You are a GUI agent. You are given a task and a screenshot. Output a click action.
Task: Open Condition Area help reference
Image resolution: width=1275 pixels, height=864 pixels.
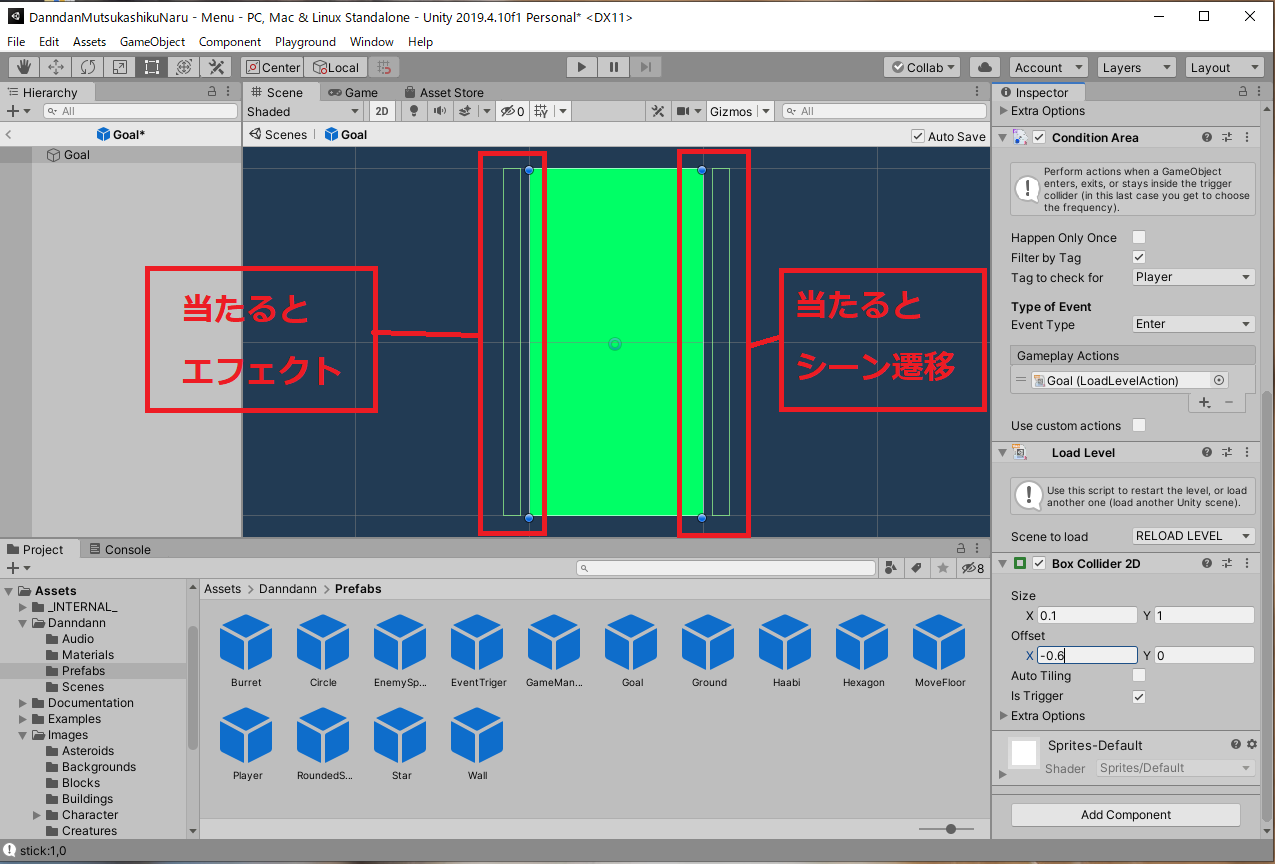[x=1207, y=138]
